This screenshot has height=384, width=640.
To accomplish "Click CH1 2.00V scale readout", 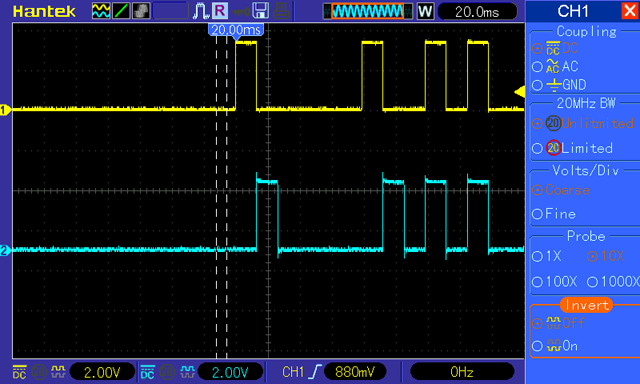I will [x=102, y=372].
